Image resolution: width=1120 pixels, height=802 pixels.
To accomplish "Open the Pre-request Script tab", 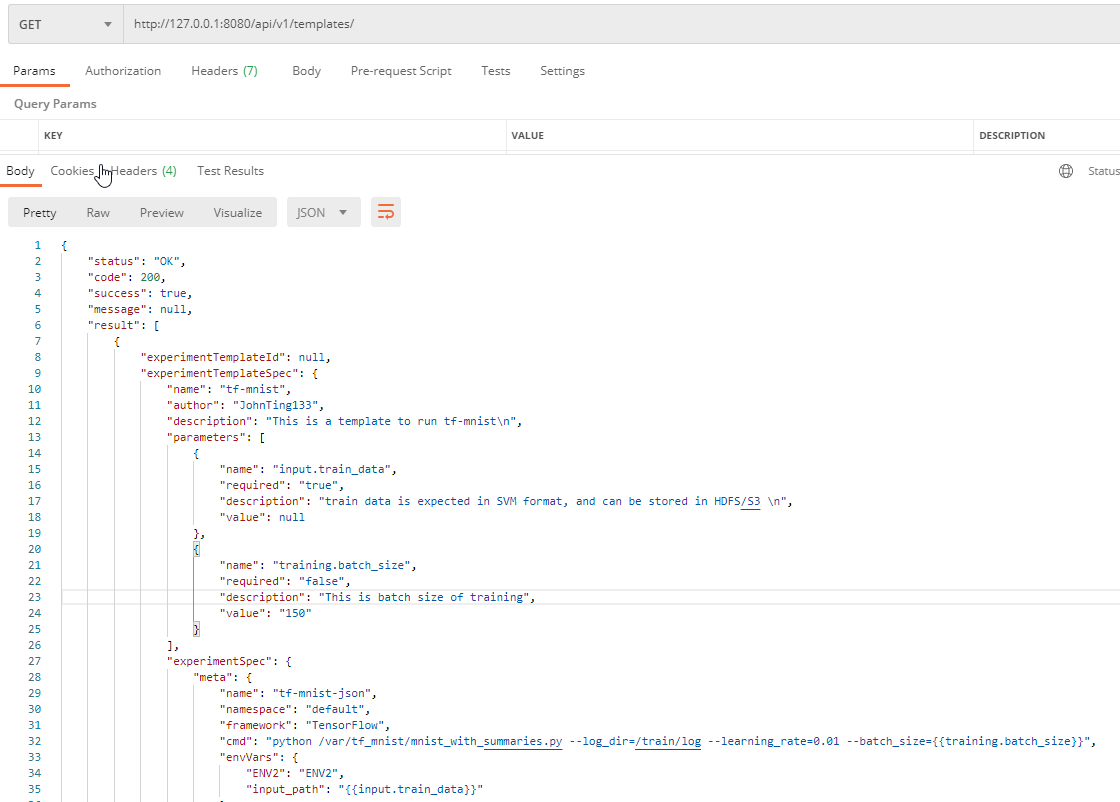I will [401, 71].
